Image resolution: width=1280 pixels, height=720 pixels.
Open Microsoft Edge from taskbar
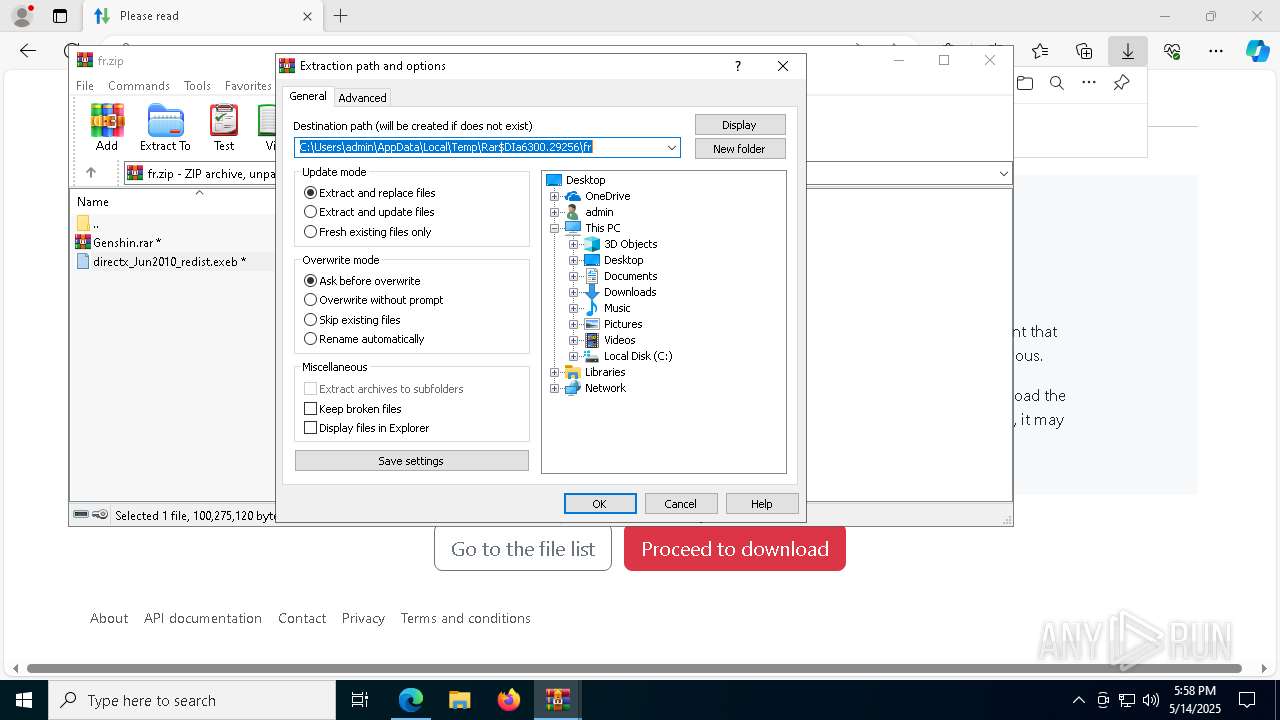point(411,700)
